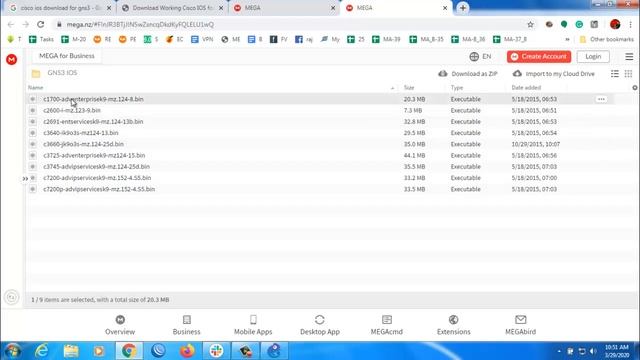Open Business in the bottom bar

[187, 325]
